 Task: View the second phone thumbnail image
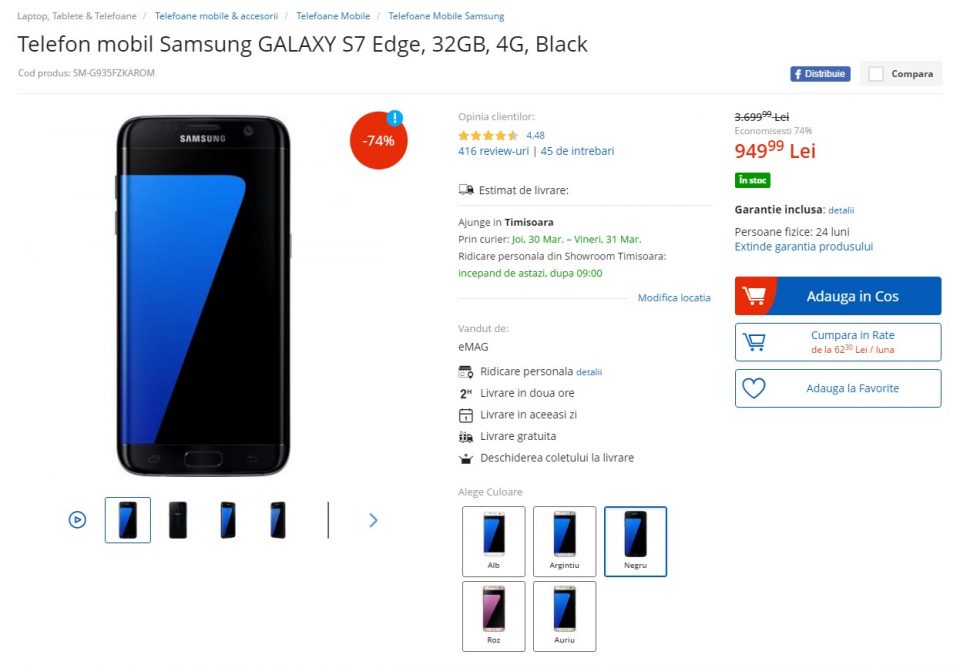tap(178, 520)
